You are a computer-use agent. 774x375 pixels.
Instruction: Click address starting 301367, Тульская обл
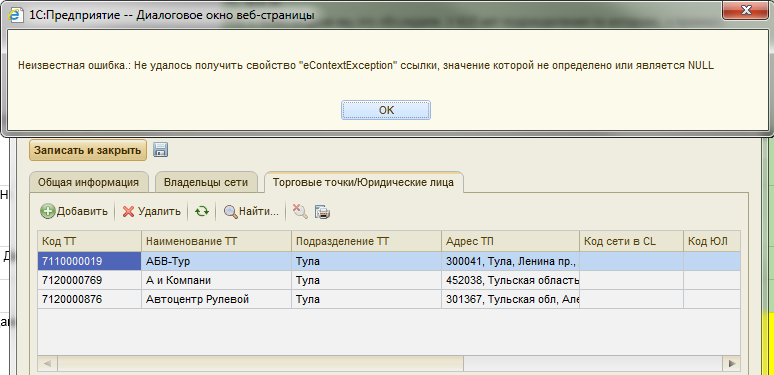click(510, 299)
